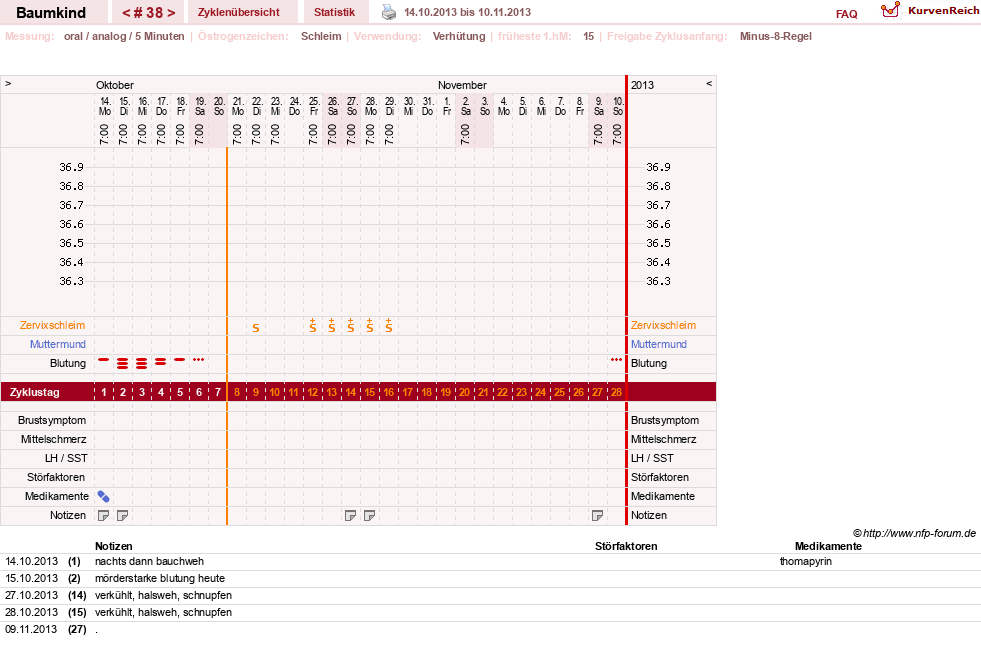This screenshot has height=665, width=981.
Task: Click the note text 'mörderstarke blutung heute'
Action: (160, 579)
